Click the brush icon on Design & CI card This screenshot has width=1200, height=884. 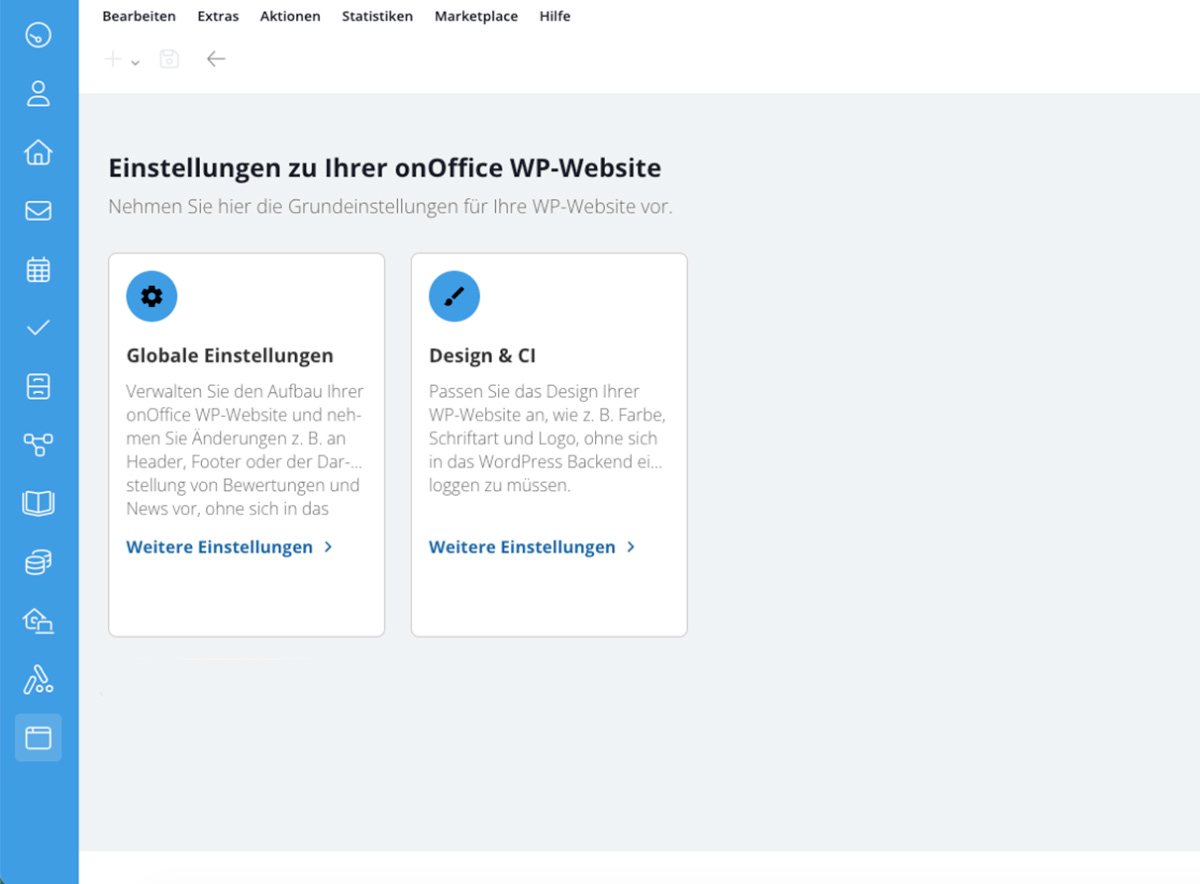(454, 296)
